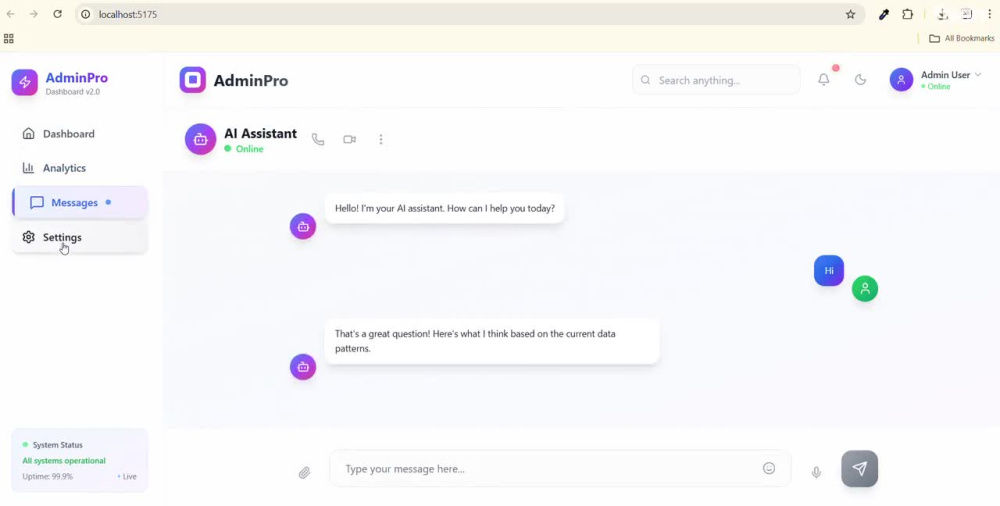Click bot avatar beside the Hello message
This screenshot has width=1000, height=506.
(x=303, y=227)
